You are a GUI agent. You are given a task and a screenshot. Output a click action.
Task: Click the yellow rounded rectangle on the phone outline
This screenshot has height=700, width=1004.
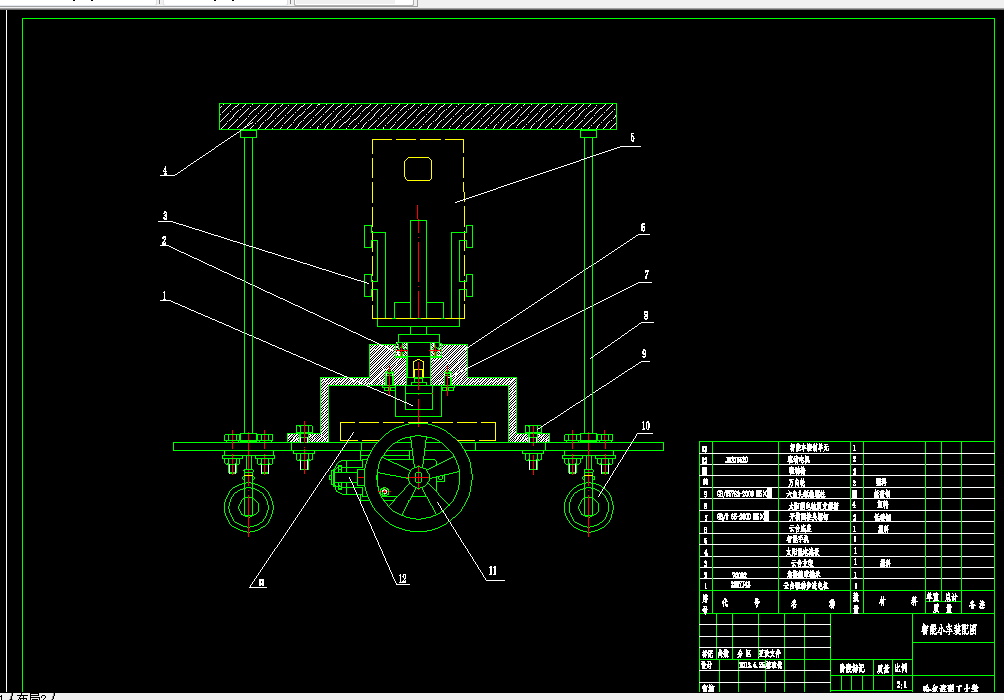(418, 169)
